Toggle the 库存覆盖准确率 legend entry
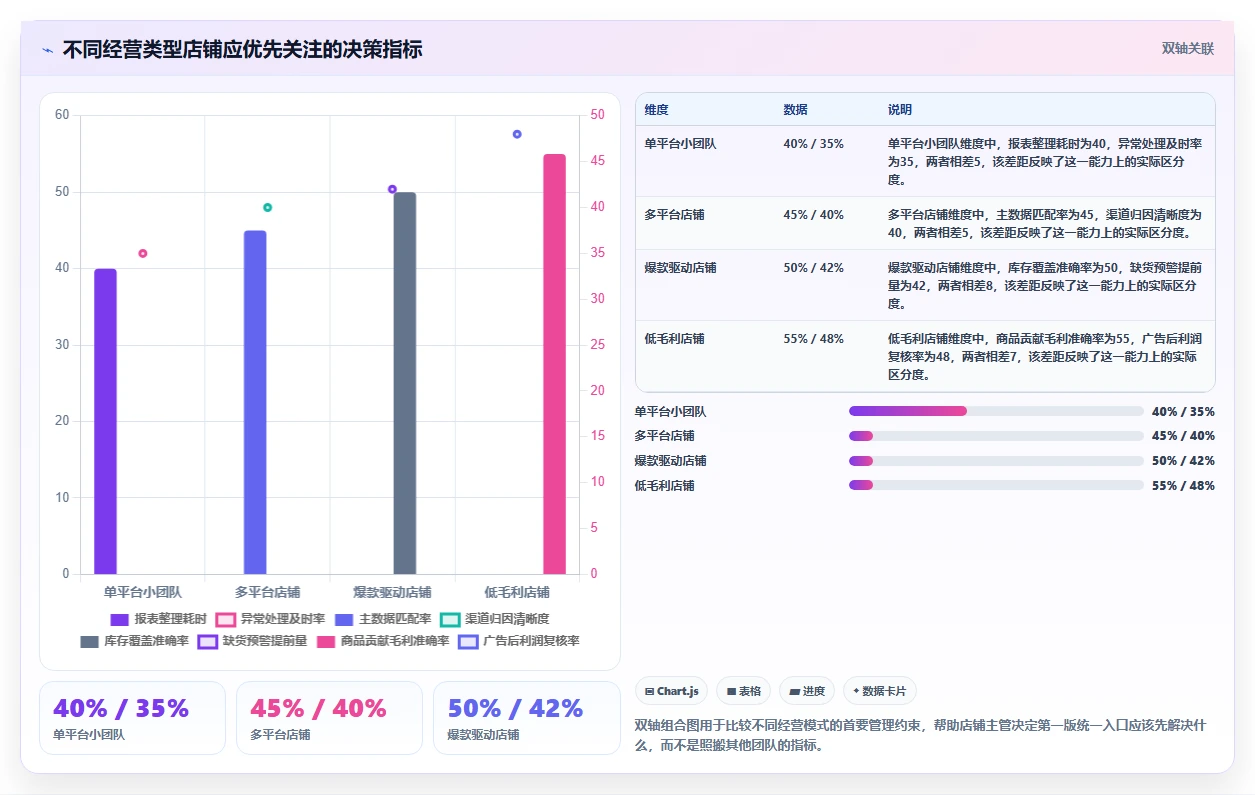Image resolution: width=1255 pixels, height=795 pixels. click(134, 641)
